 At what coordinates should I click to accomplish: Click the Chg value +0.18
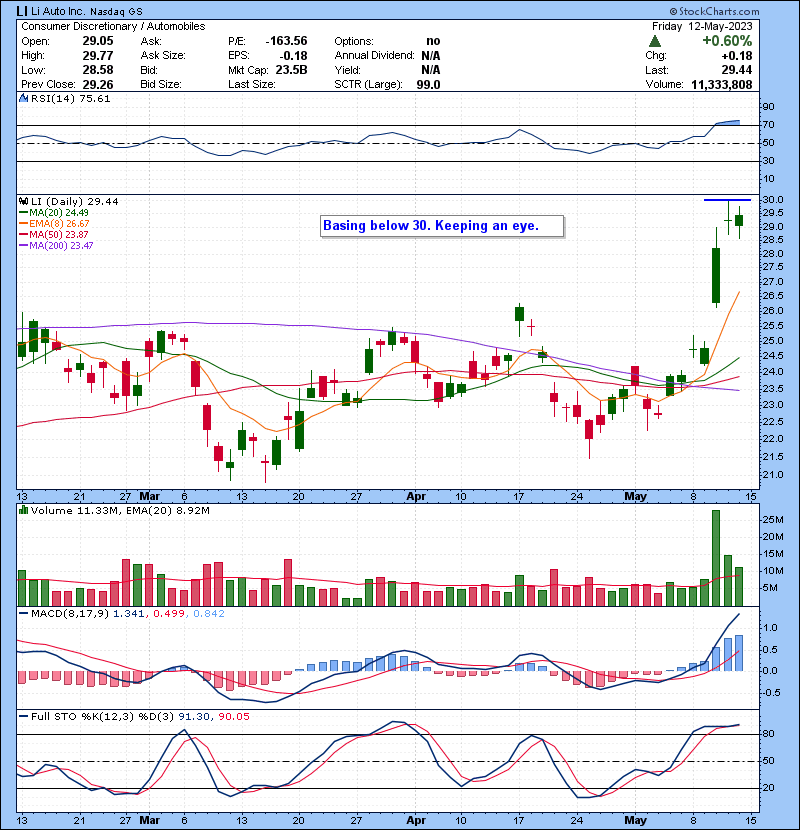click(x=737, y=56)
